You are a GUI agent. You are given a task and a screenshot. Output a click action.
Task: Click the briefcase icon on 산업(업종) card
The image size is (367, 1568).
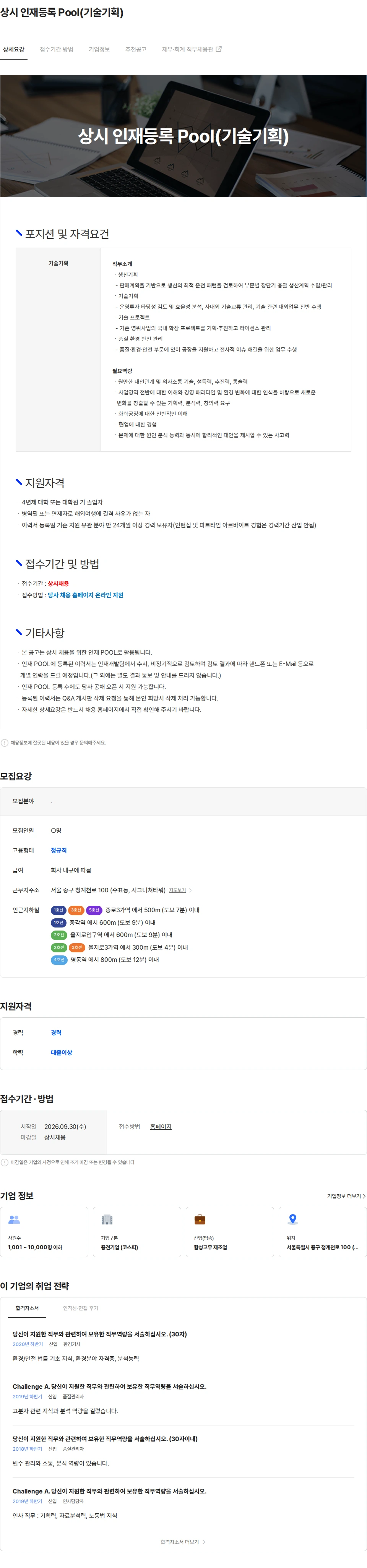pos(200,1220)
